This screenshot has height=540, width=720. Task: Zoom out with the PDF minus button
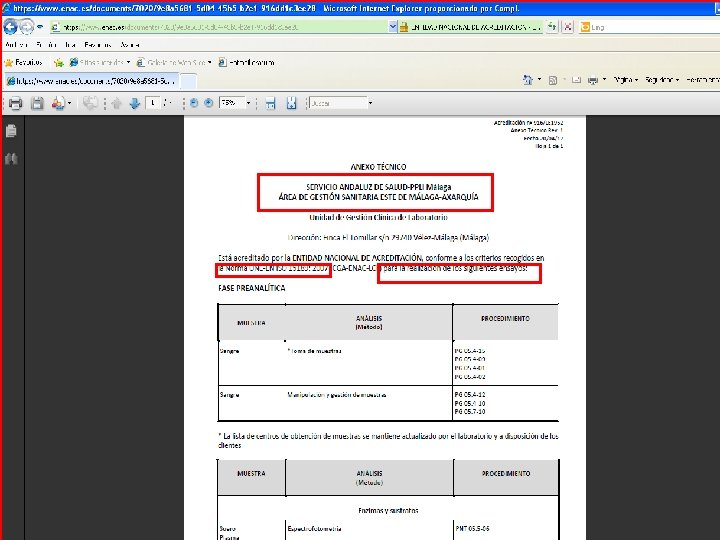tap(194, 103)
